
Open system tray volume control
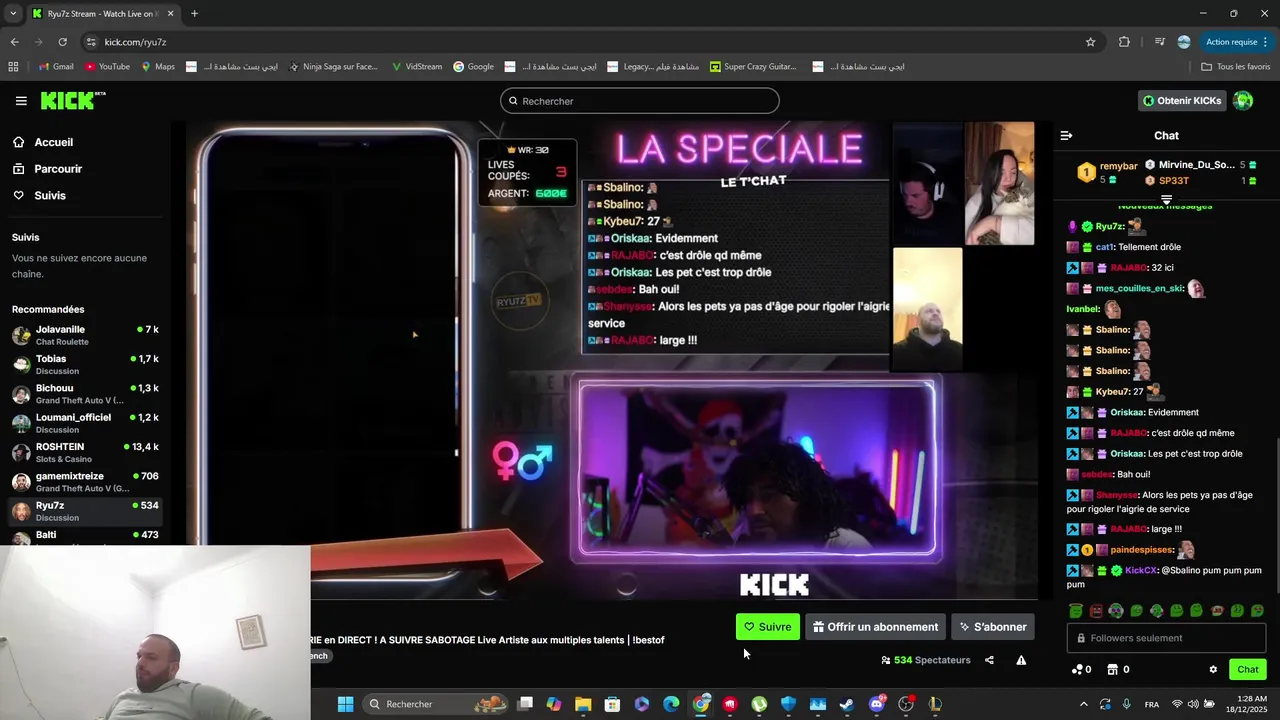(1193, 704)
